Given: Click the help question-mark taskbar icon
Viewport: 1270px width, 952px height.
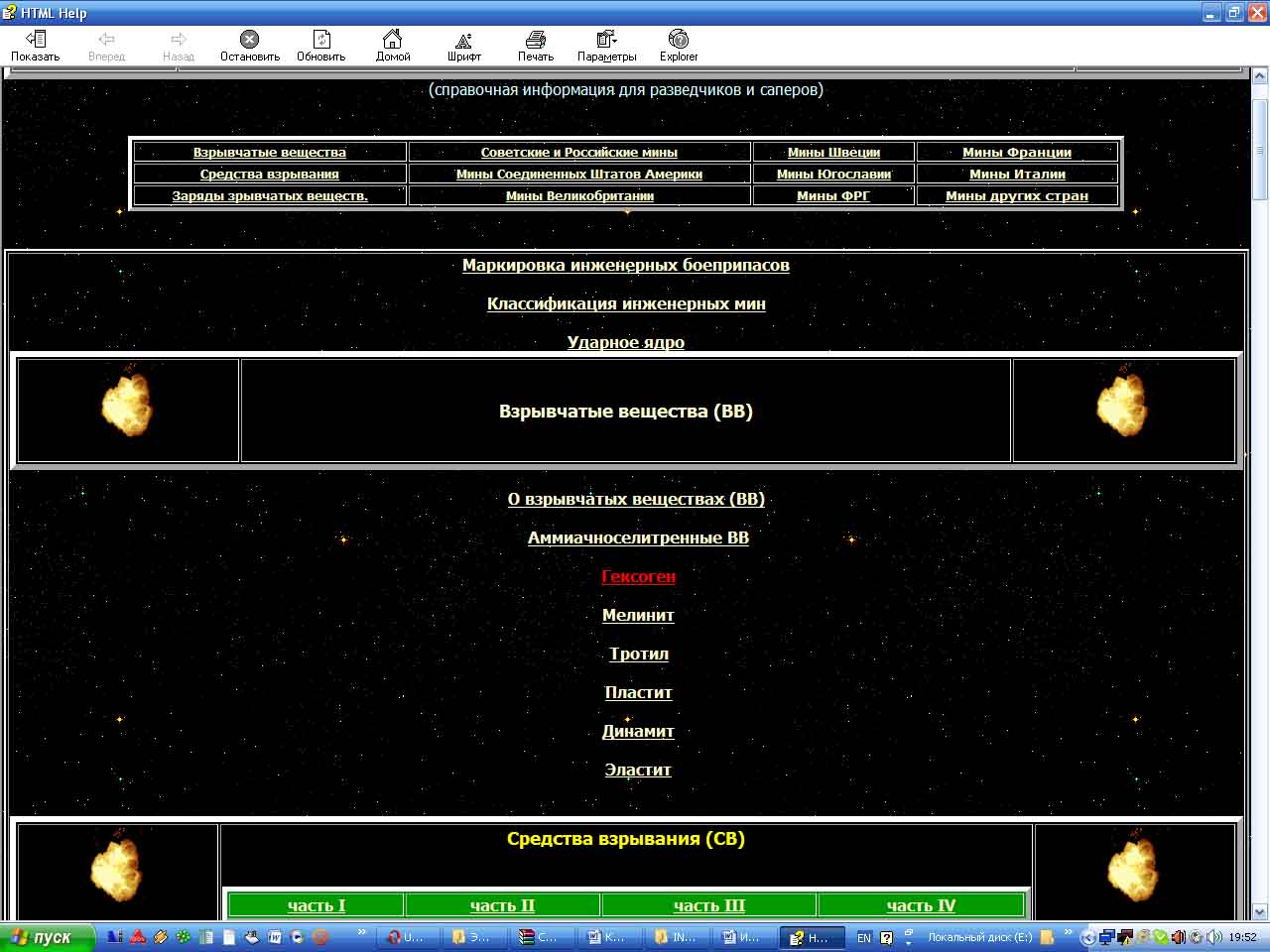Looking at the screenshot, I should click(886, 937).
